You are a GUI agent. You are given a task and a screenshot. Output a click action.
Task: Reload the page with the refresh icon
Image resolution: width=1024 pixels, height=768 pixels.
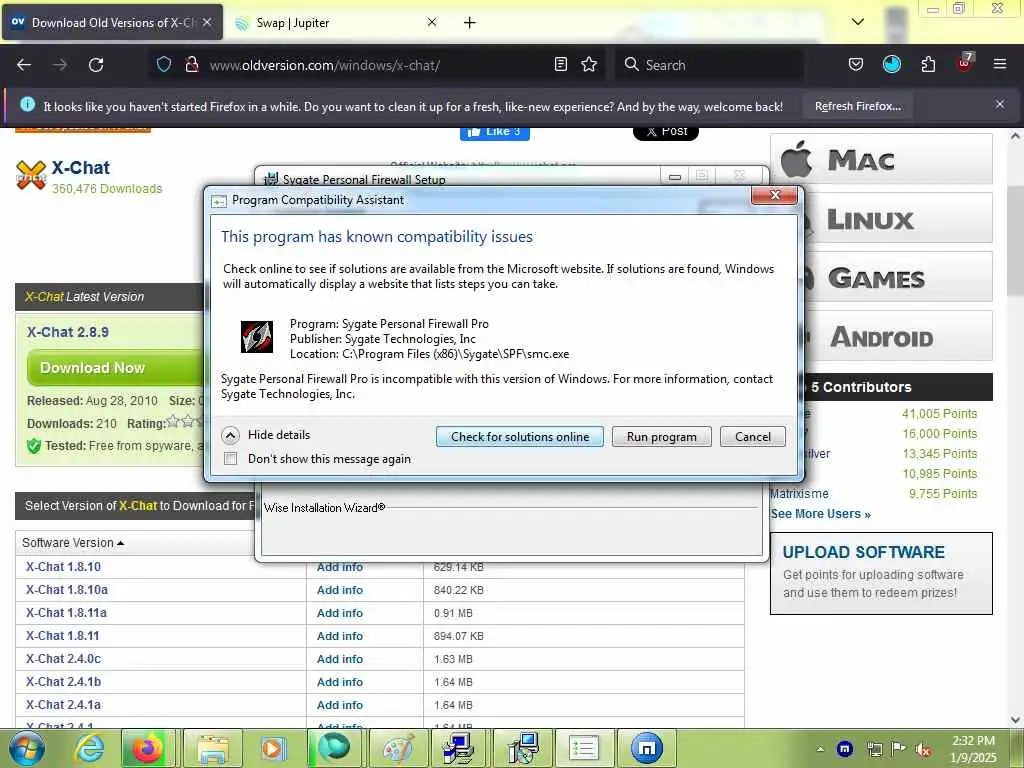click(96, 65)
